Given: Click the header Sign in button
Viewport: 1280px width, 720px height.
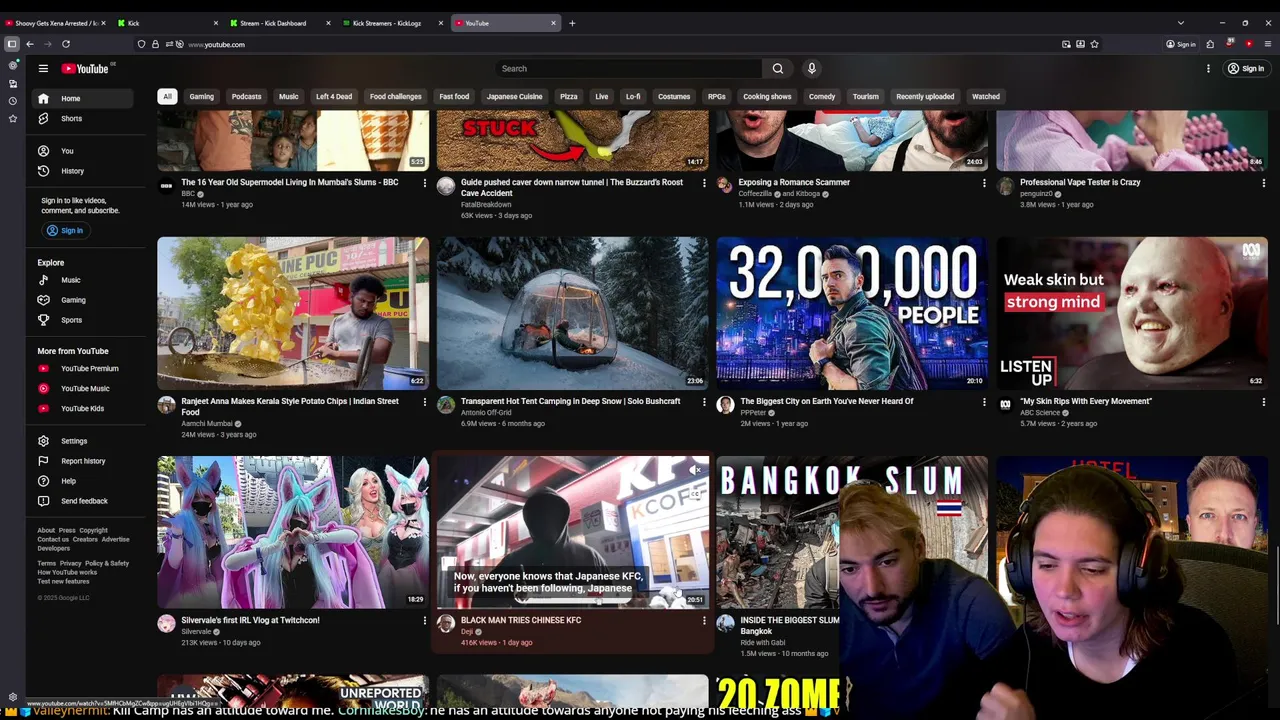Looking at the screenshot, I should tap(1246, 68).
